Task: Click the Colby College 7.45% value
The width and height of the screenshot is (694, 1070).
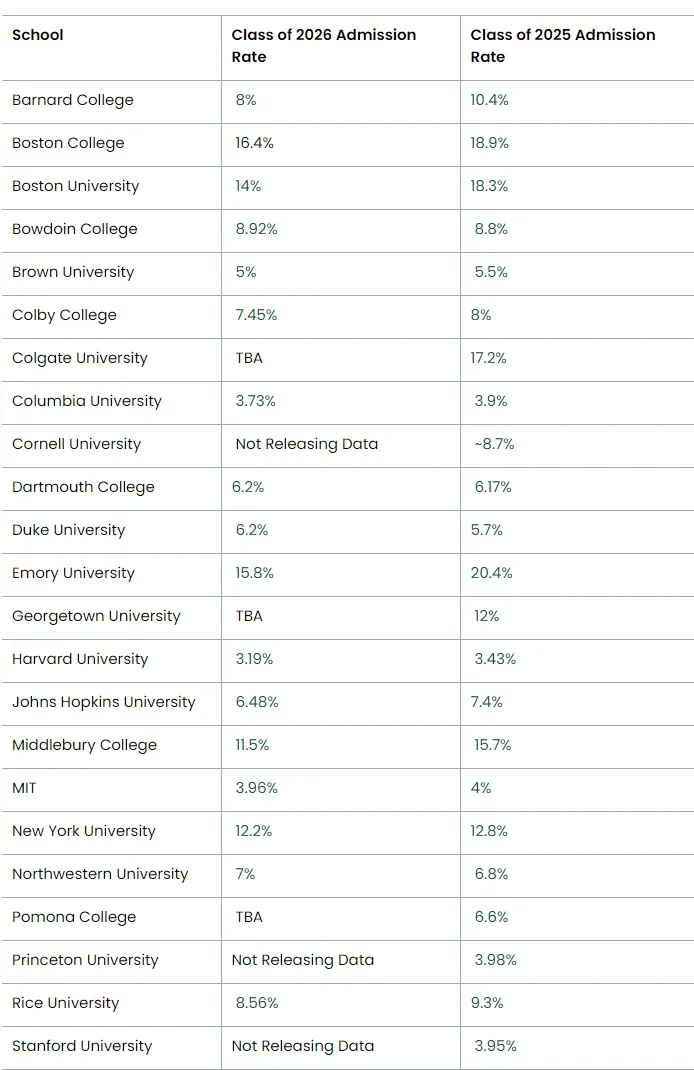Action: [256, 315]
